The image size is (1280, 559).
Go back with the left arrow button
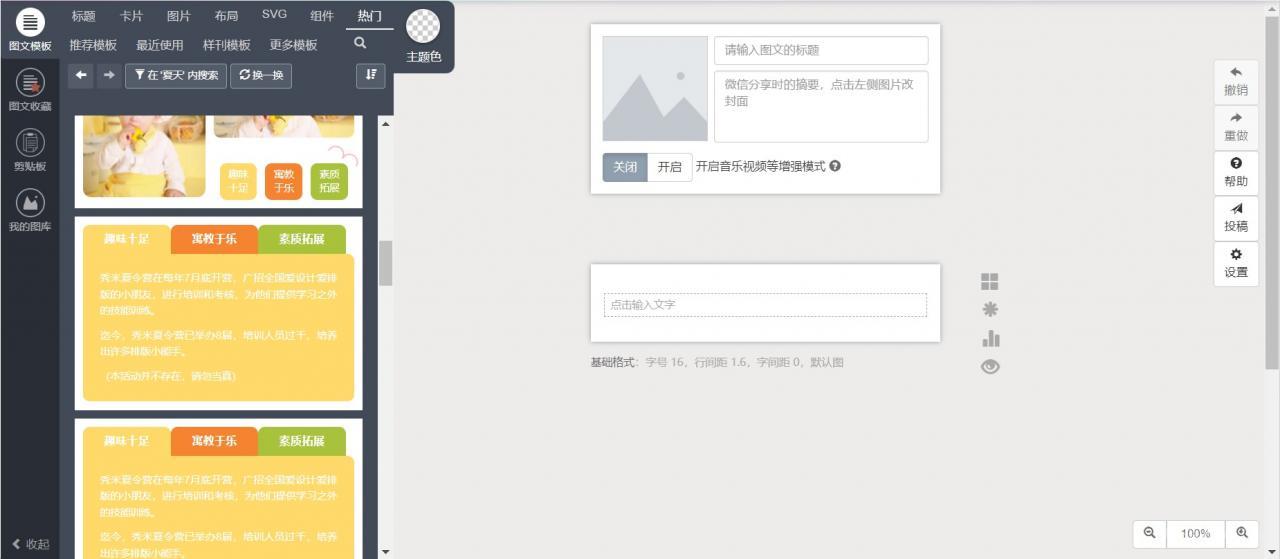81,75
